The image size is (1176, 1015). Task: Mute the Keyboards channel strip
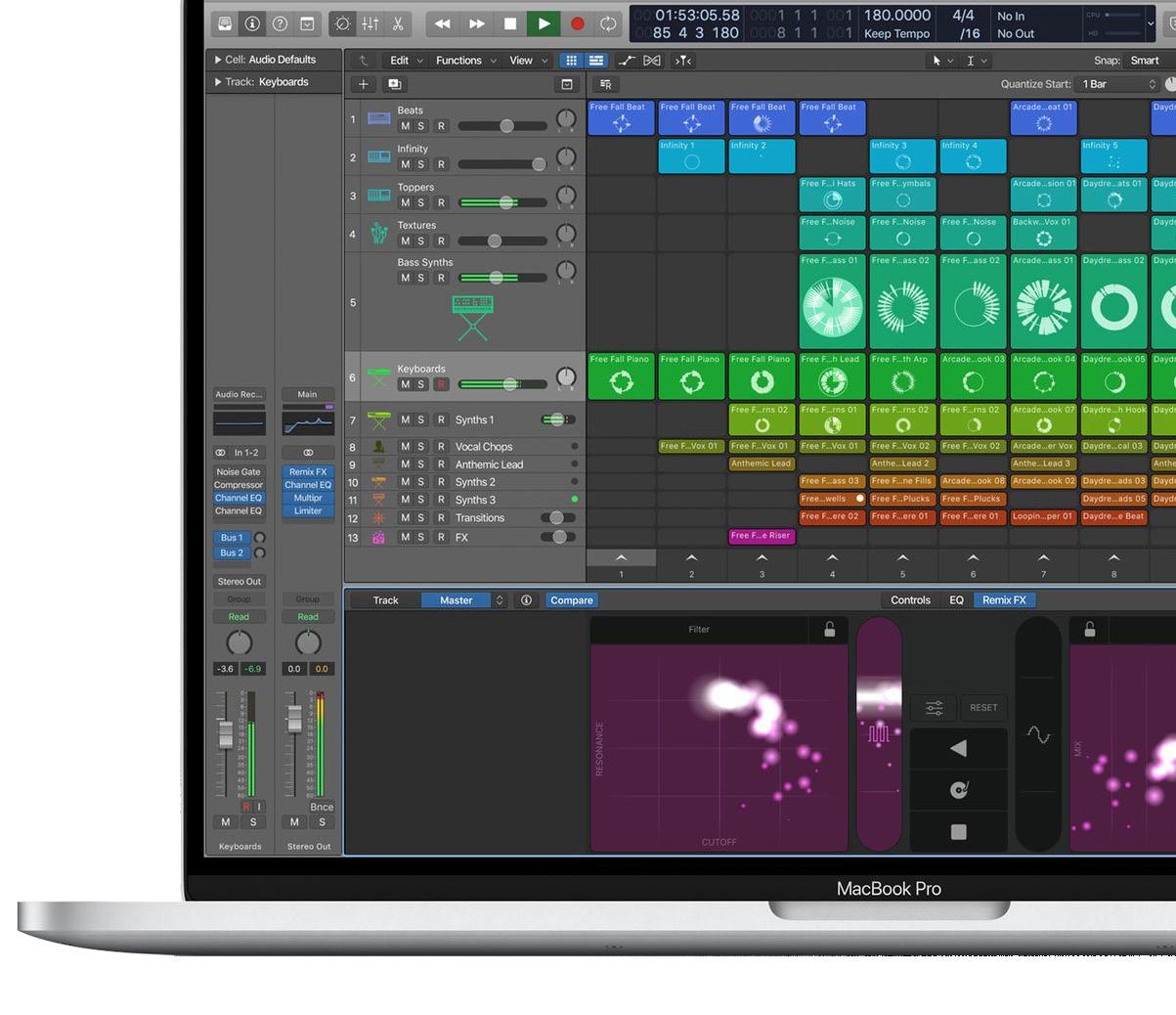click(x=226, y=822)
